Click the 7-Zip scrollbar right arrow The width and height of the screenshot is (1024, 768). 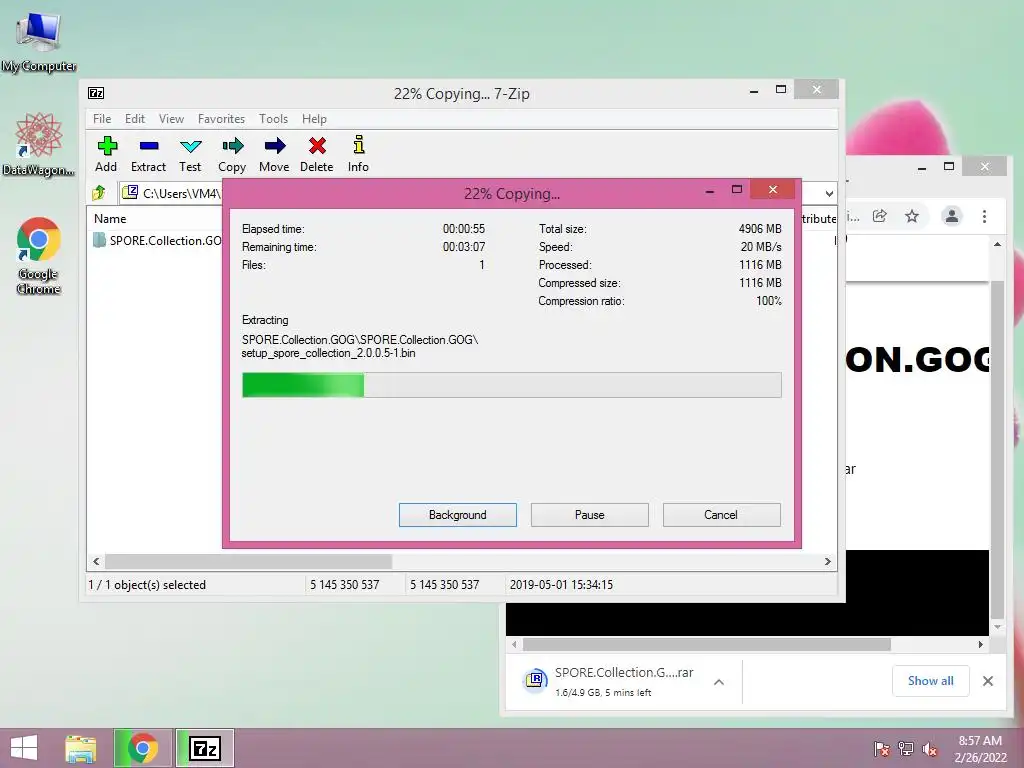[827, 562]
